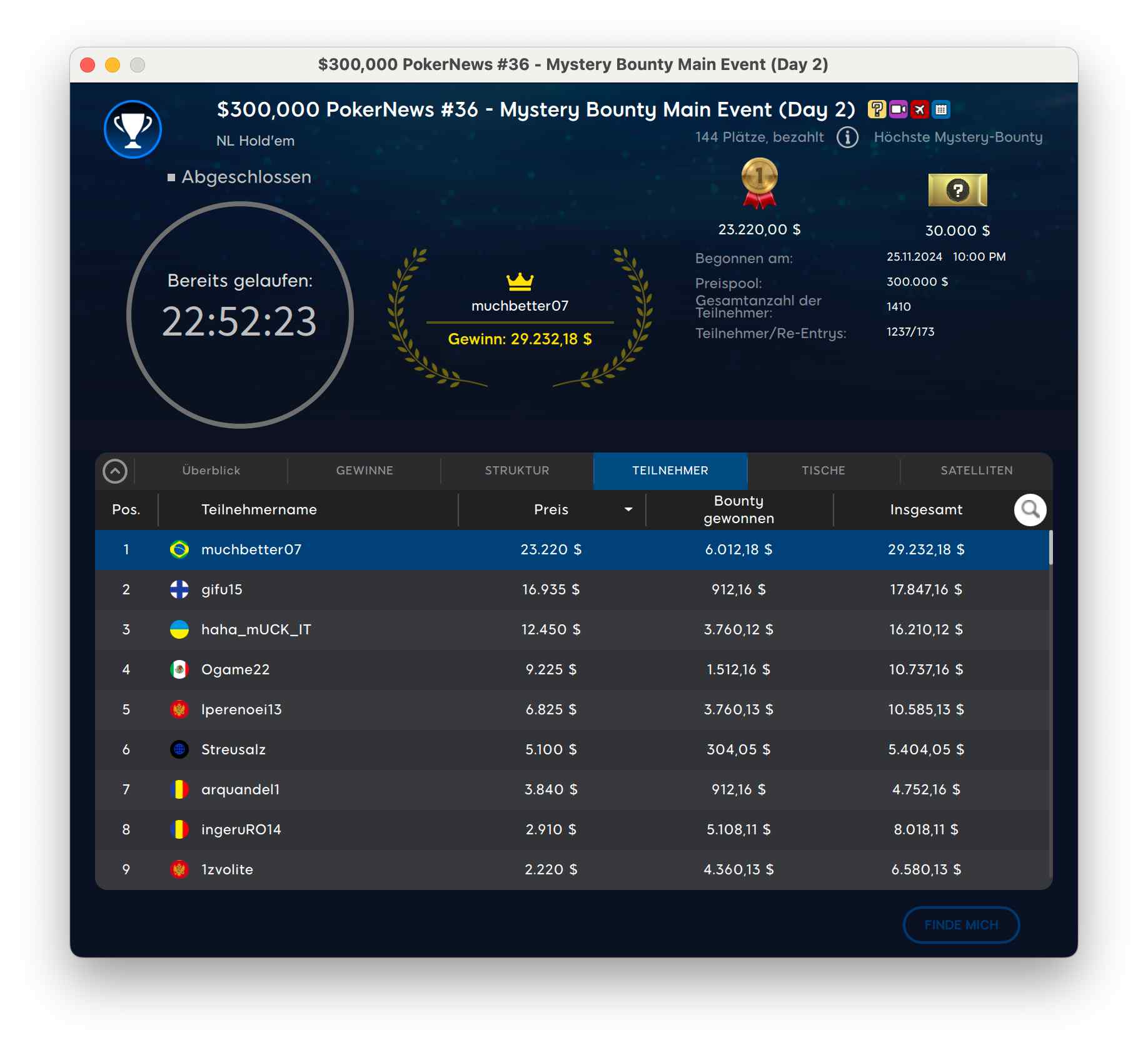Click the purple video camera badge

click(x=899, y=109)
